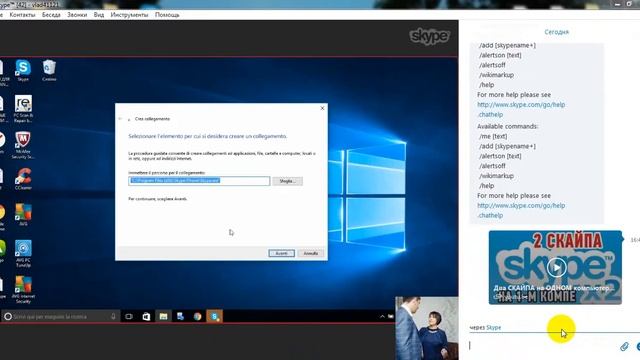Play the 2 СКАЙПА video thumbnail
Screen dimensions: 640x360
(x=556, y=268)
